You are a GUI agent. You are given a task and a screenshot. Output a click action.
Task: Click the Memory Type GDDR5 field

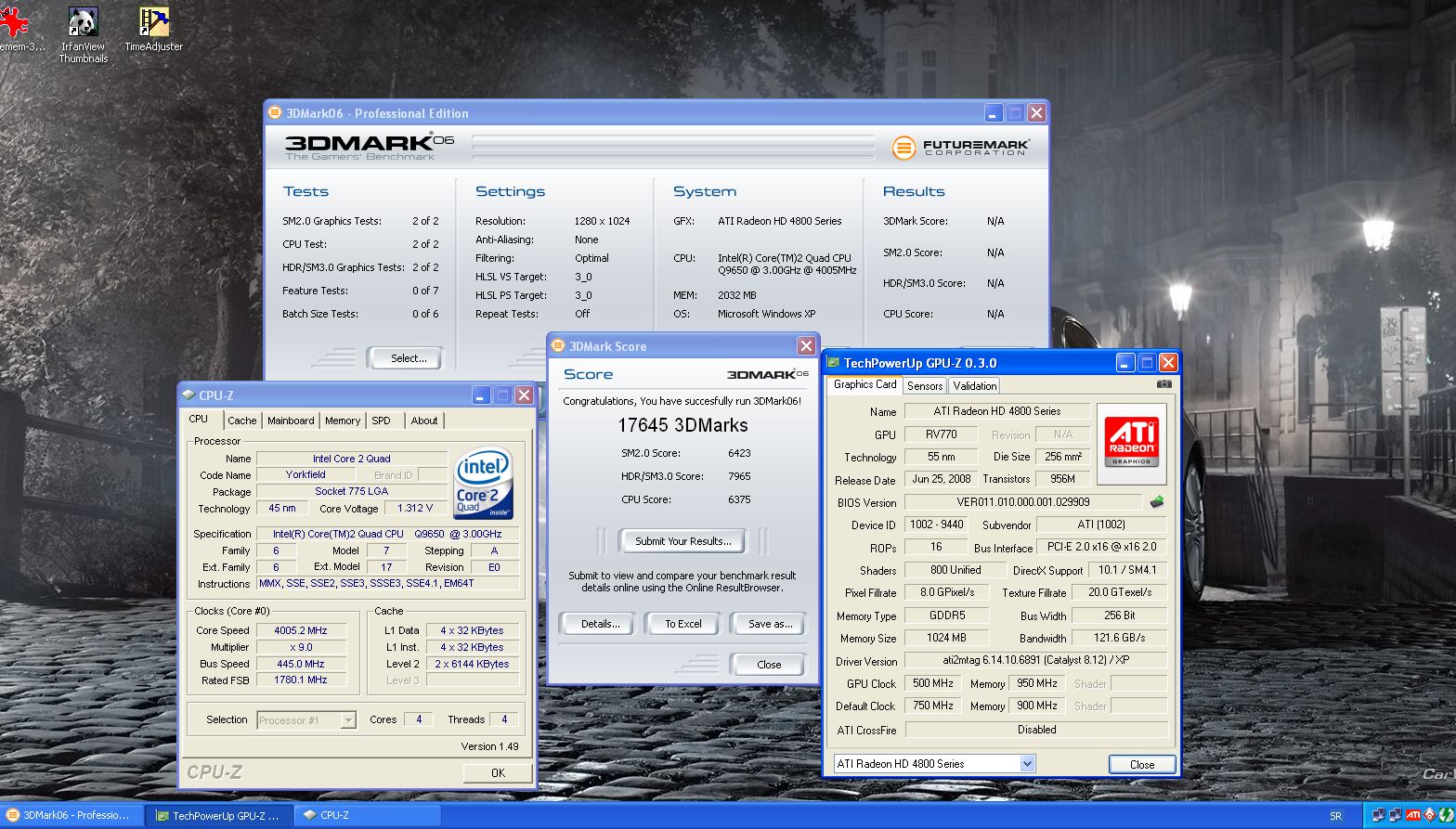(947, 615)
